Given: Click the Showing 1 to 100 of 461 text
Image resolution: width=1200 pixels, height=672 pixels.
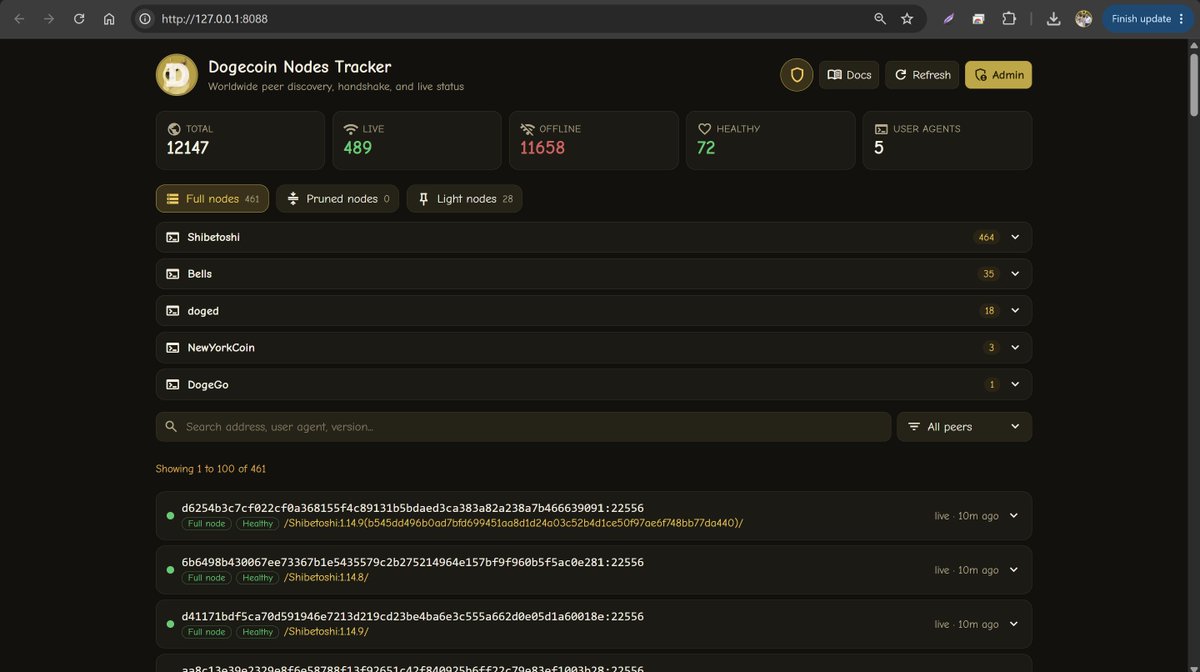Looking at the screenshot, I should tap(211, 469).
